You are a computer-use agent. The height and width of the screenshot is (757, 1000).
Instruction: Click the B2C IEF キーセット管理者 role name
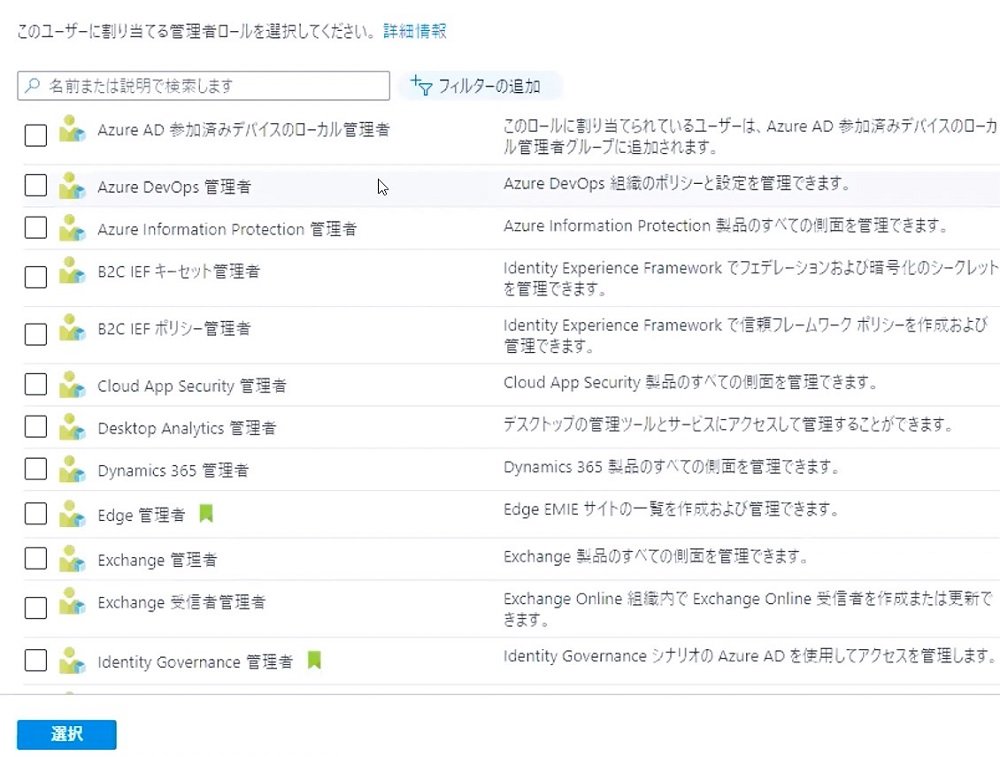pyautogui.click(x=179, y=272)
